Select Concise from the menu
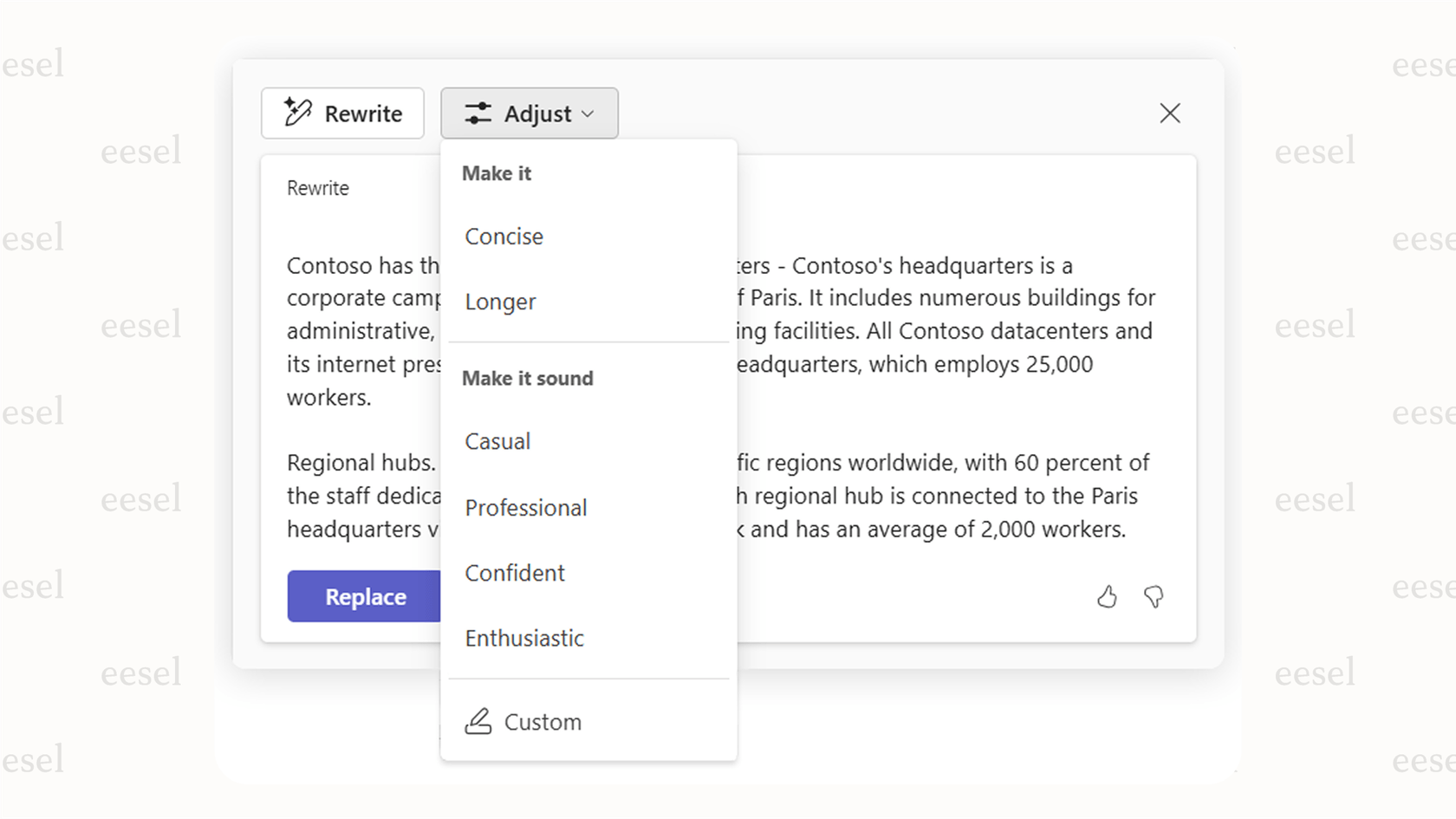Image resolution: width=1456 pixels, height=819 pixels. coord(504,236)
